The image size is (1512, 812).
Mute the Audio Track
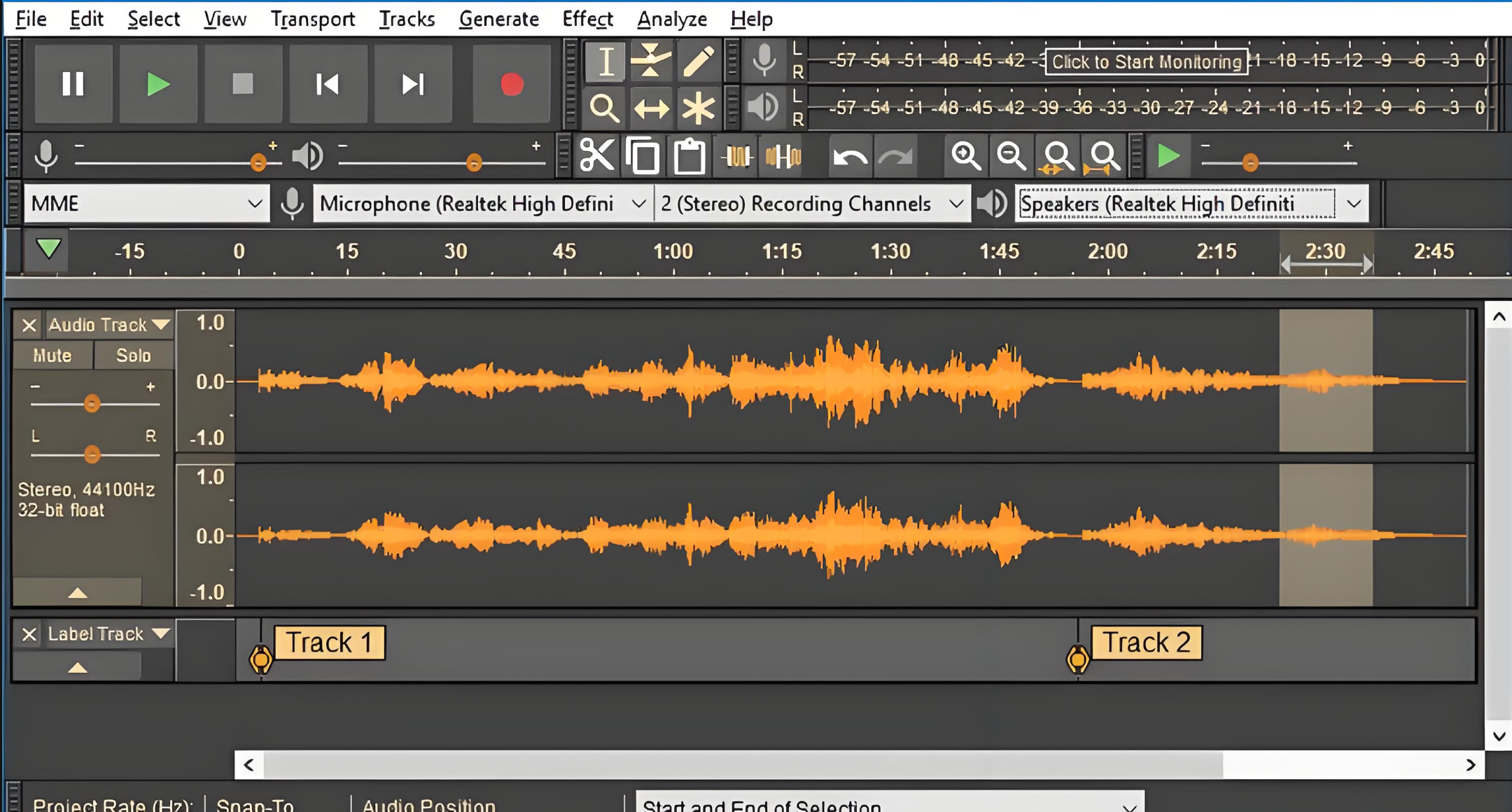pyautogui.click(x=52, y=356)
